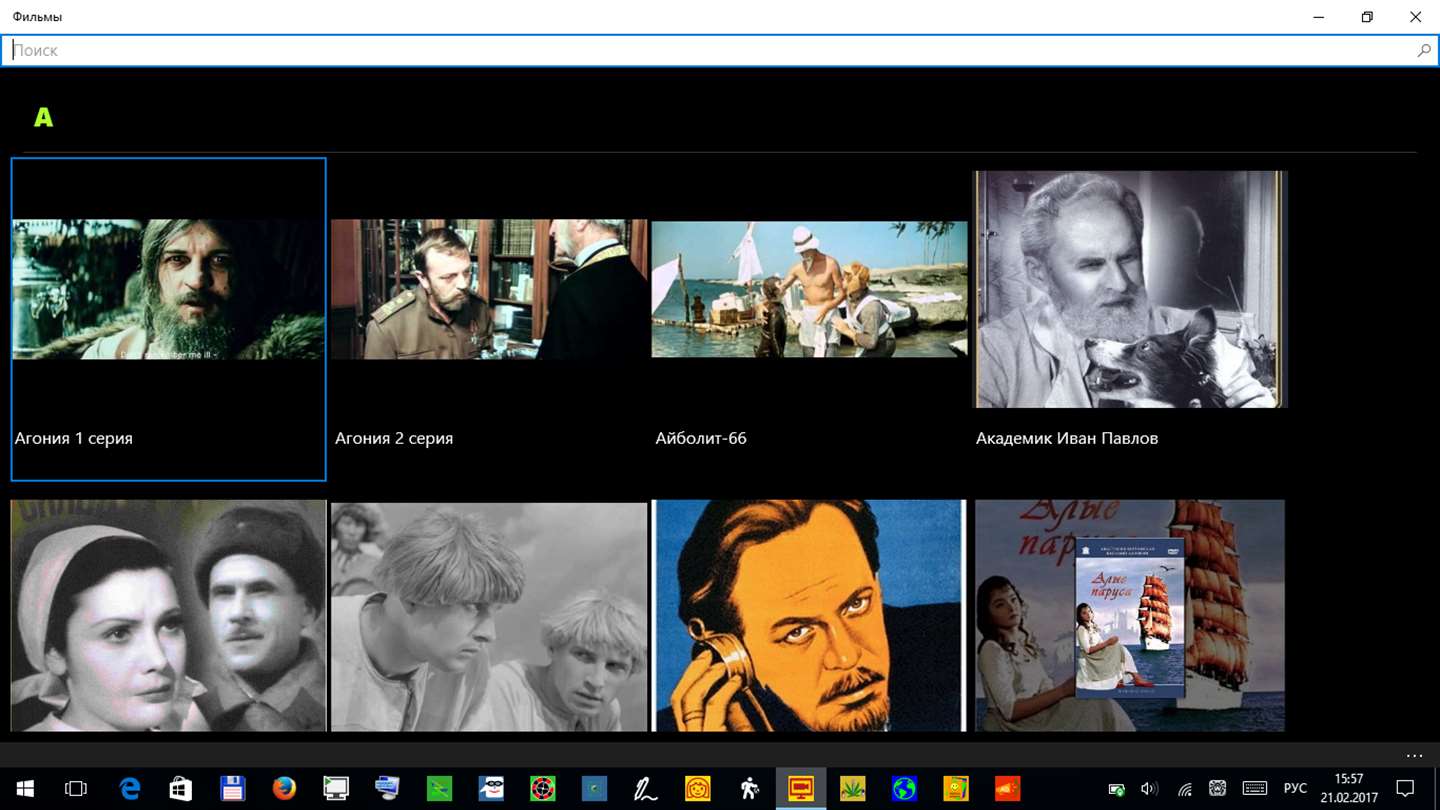Switch input language via РУС indicator

tap(1295, 789)
